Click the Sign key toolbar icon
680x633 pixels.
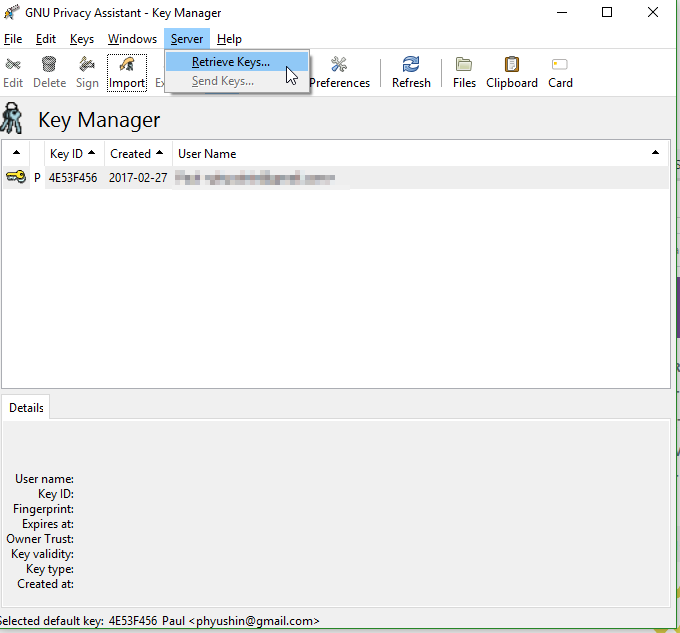[x=87, y=64]
